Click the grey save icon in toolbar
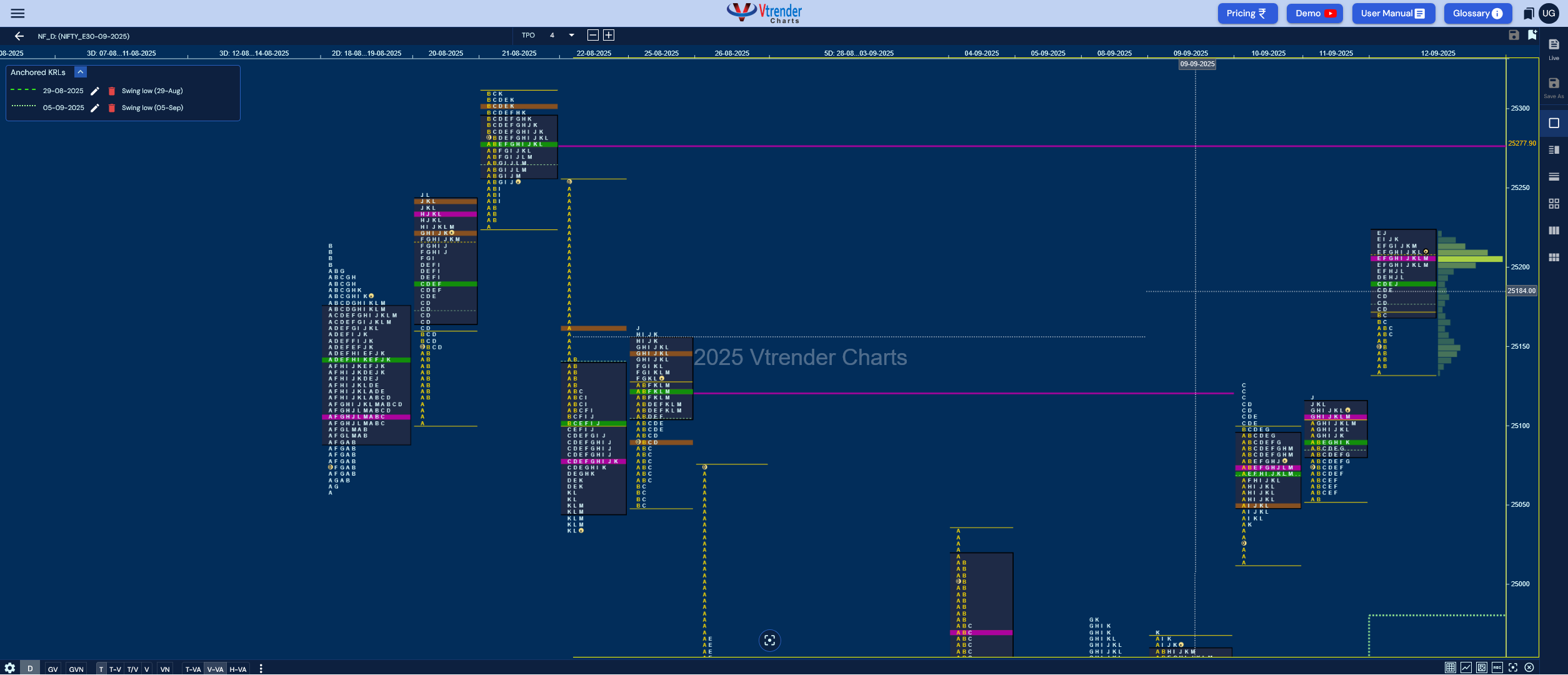 [x=1514, y=35]
